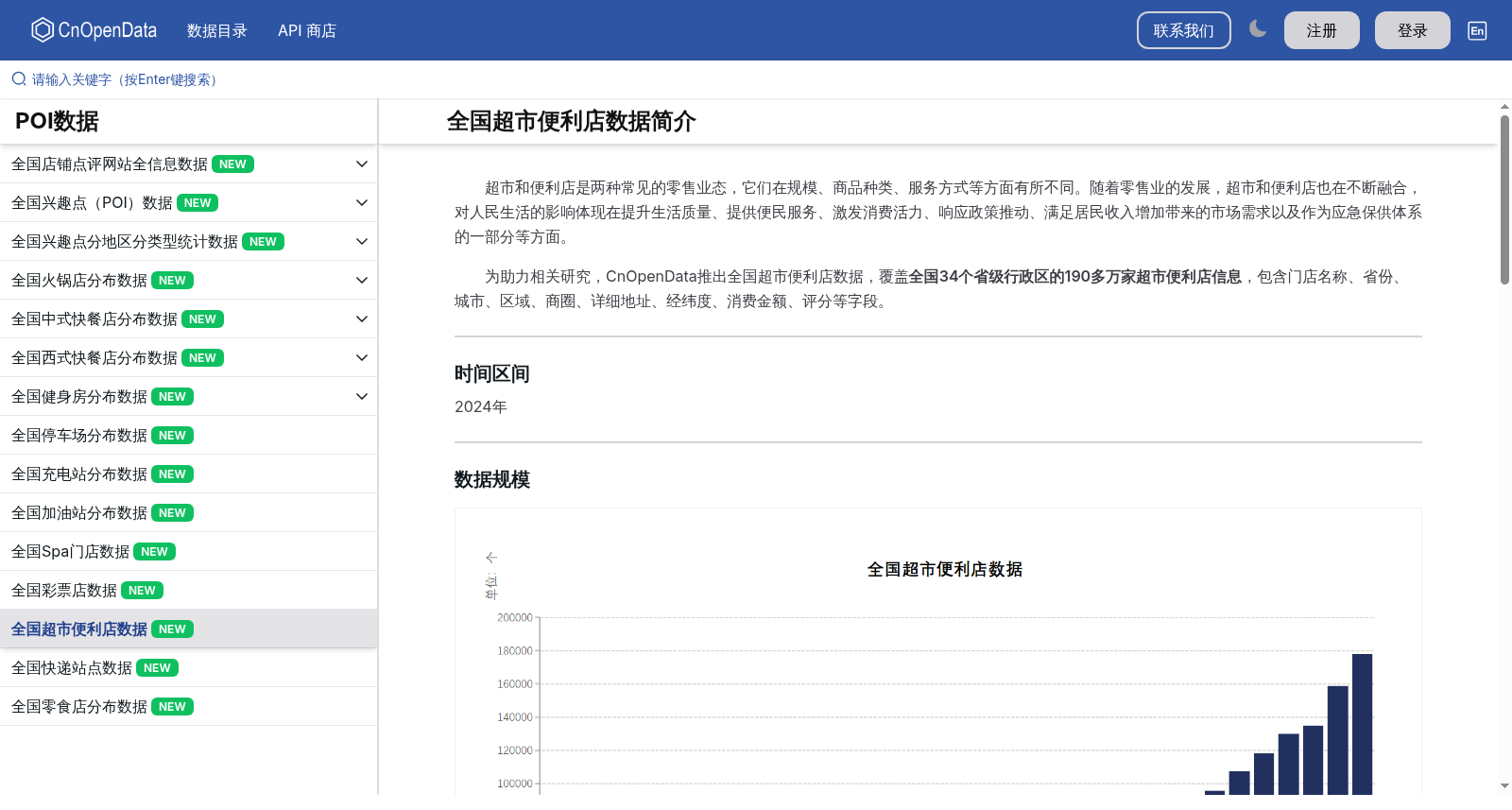Click the 180000 y-axis label
1512x810 pixels.
(x=515, y=651)
